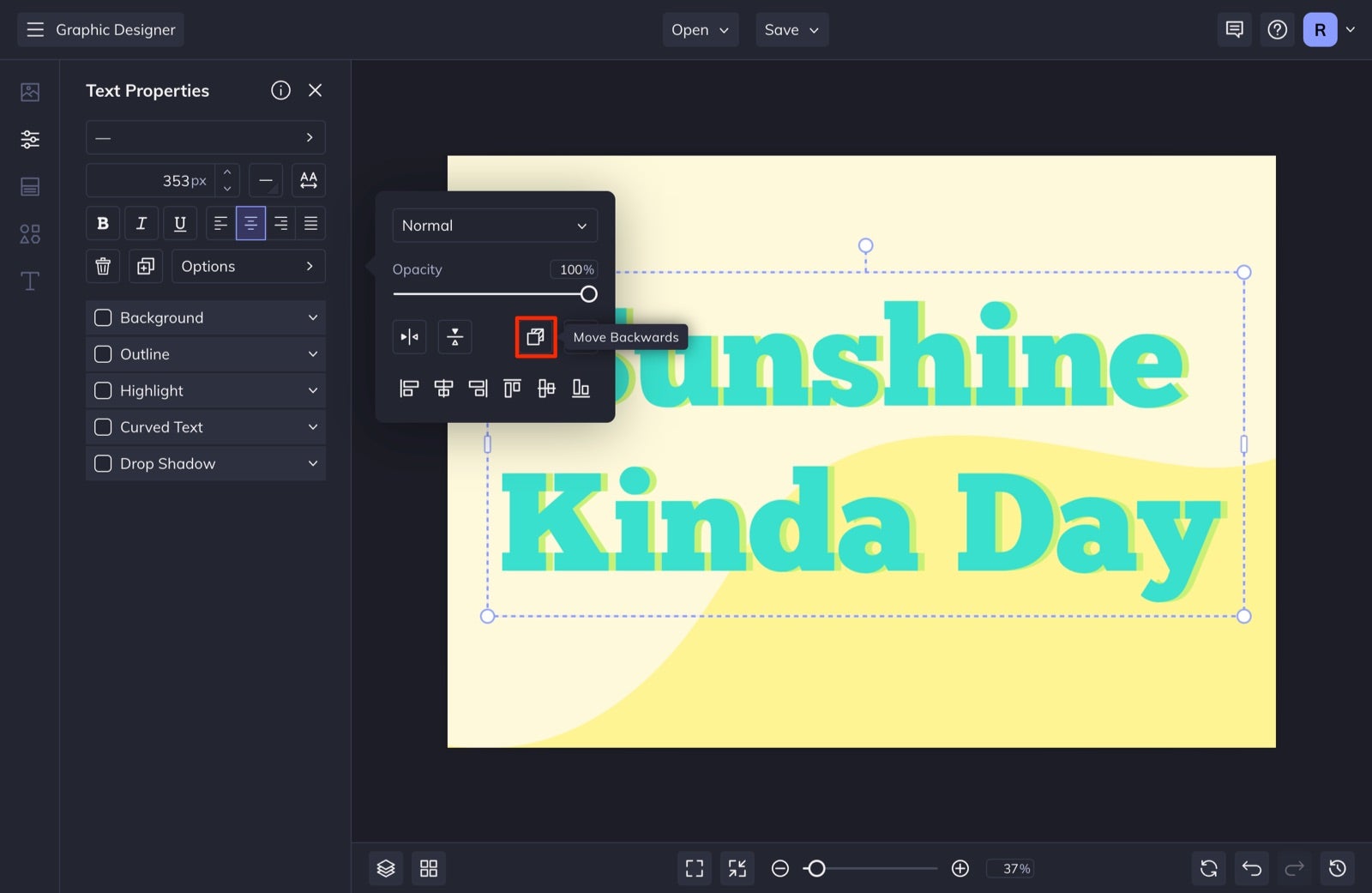Flip the text horizontally
Image resolution: width=1372 pixels, height=893 pixels.
[x=409, y=336]
